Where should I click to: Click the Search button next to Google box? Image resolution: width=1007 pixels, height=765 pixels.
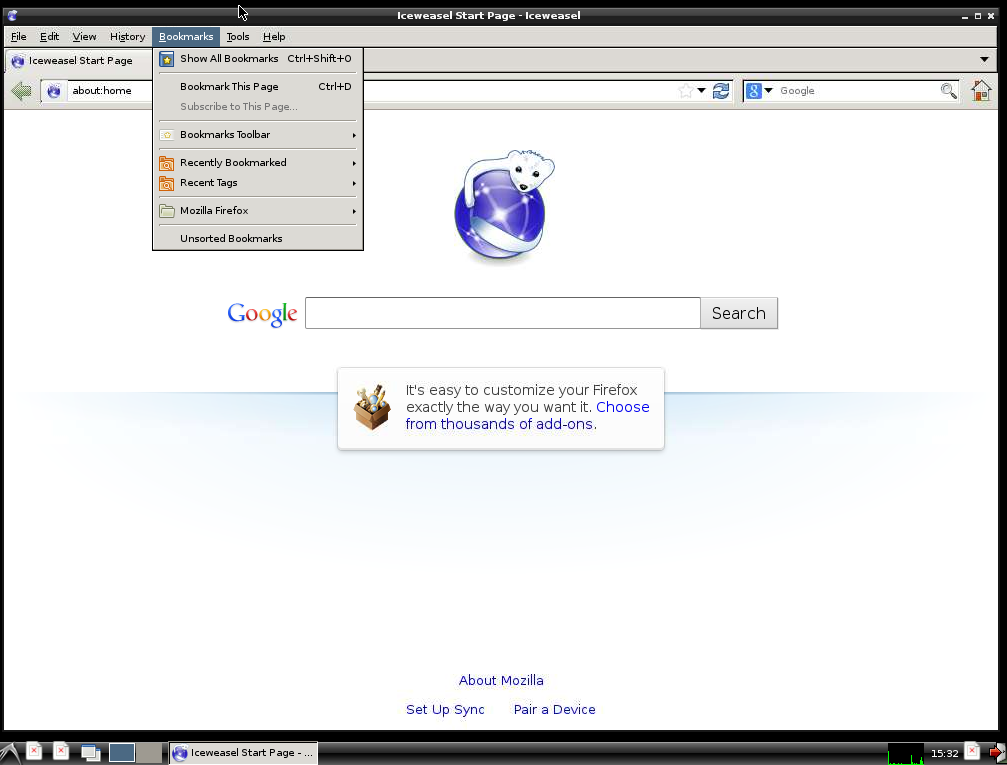[x=739, y=313]
